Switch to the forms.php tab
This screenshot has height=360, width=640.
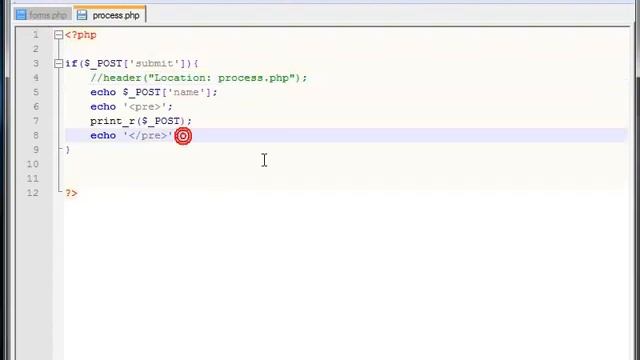[x=42, y=15]
